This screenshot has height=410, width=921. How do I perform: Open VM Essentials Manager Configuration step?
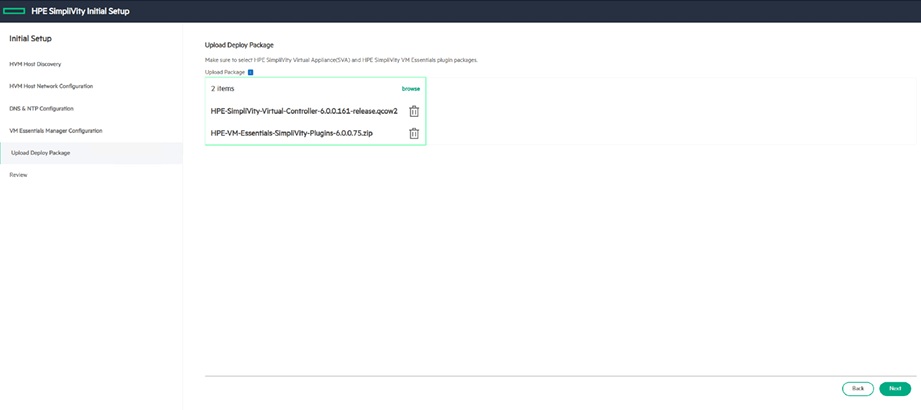56,130
